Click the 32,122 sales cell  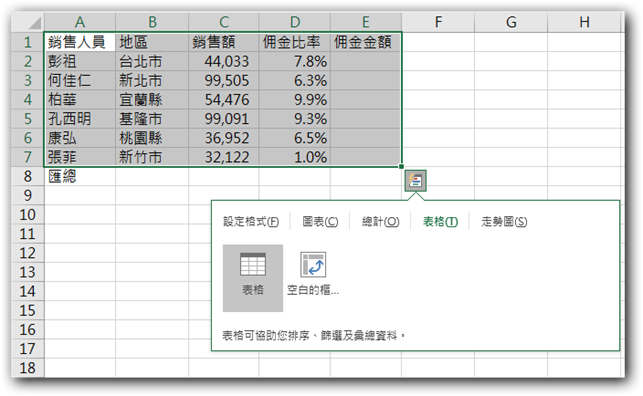coord(224,157)
